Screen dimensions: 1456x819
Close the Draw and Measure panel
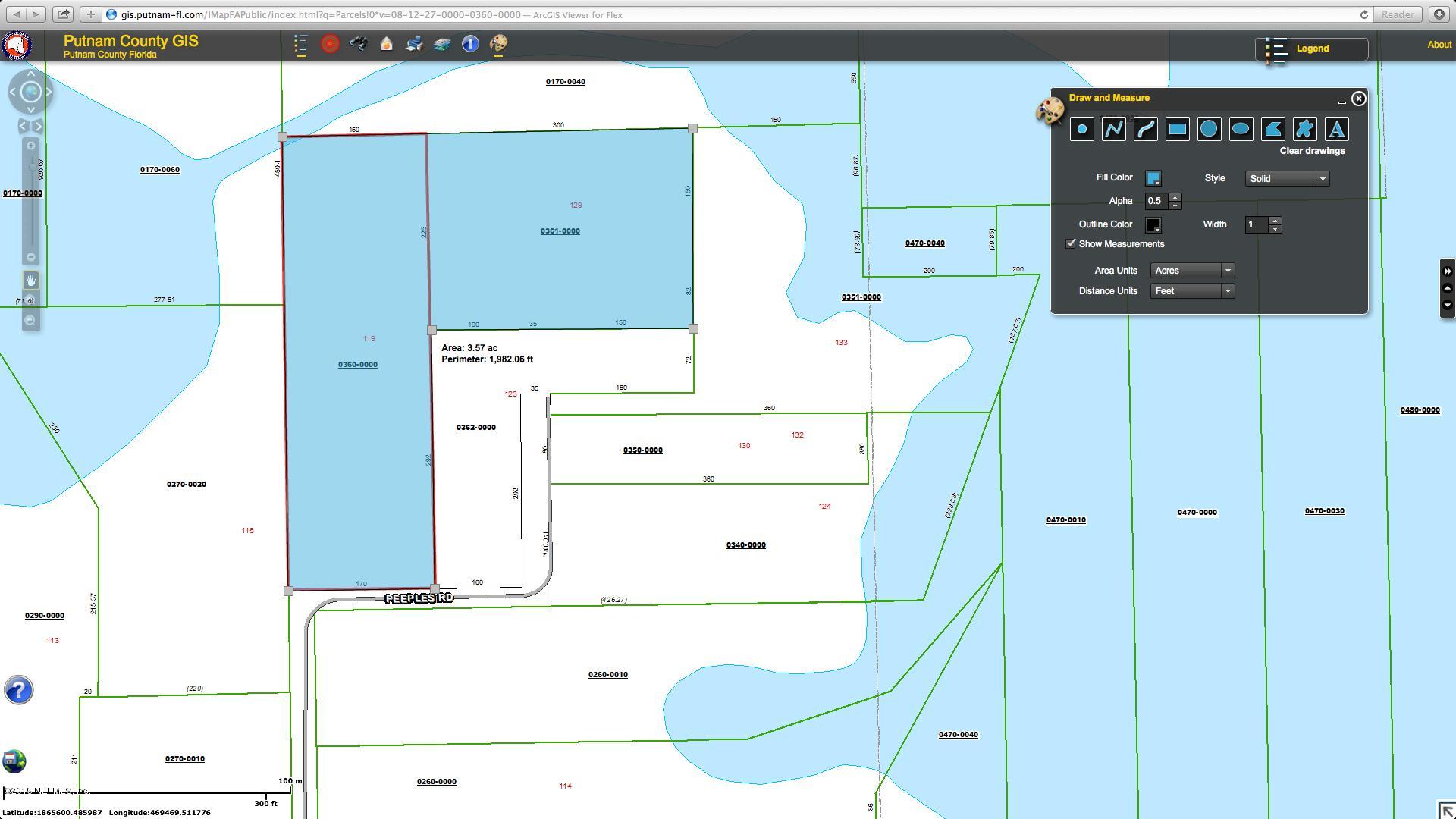[1359, 99]
